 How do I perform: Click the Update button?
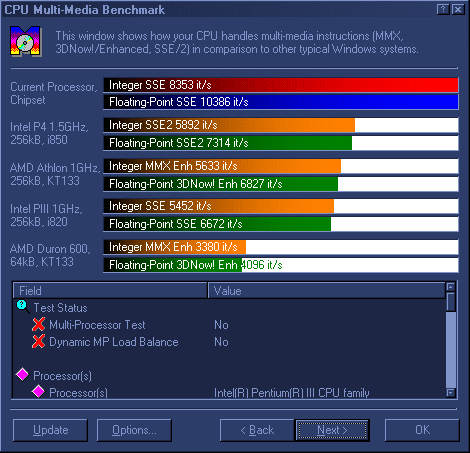tap(50, 430)
